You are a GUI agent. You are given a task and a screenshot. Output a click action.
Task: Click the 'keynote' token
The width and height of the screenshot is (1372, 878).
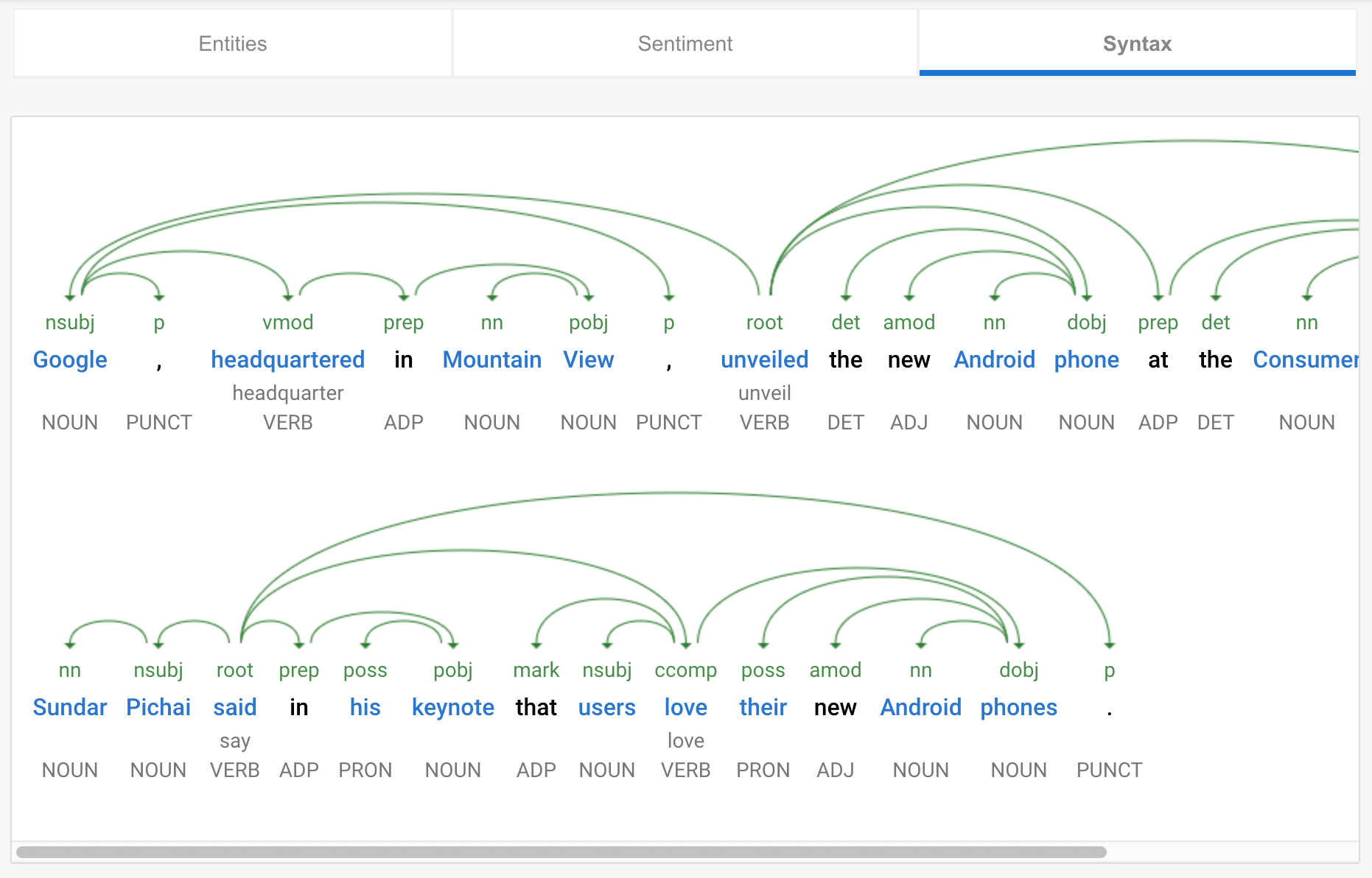tap(453, 707)
